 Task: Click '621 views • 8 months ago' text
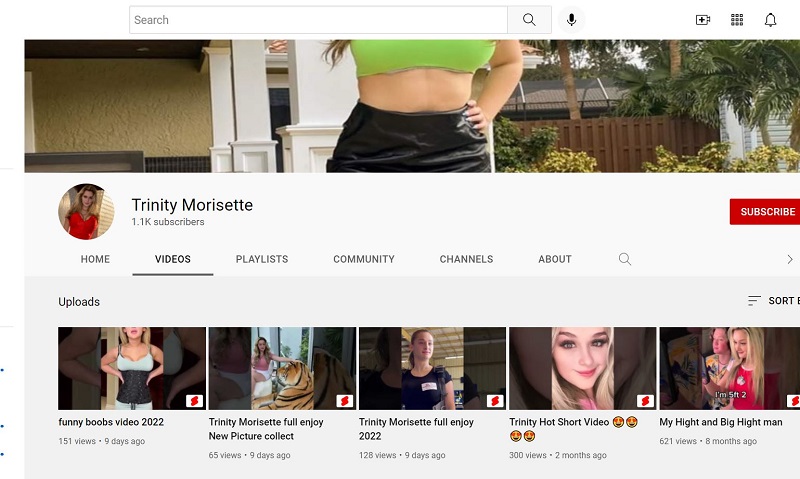708,441
